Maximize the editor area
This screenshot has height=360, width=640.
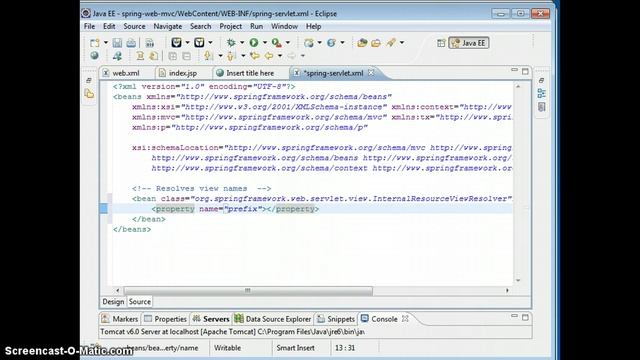(x=525, y=71)
